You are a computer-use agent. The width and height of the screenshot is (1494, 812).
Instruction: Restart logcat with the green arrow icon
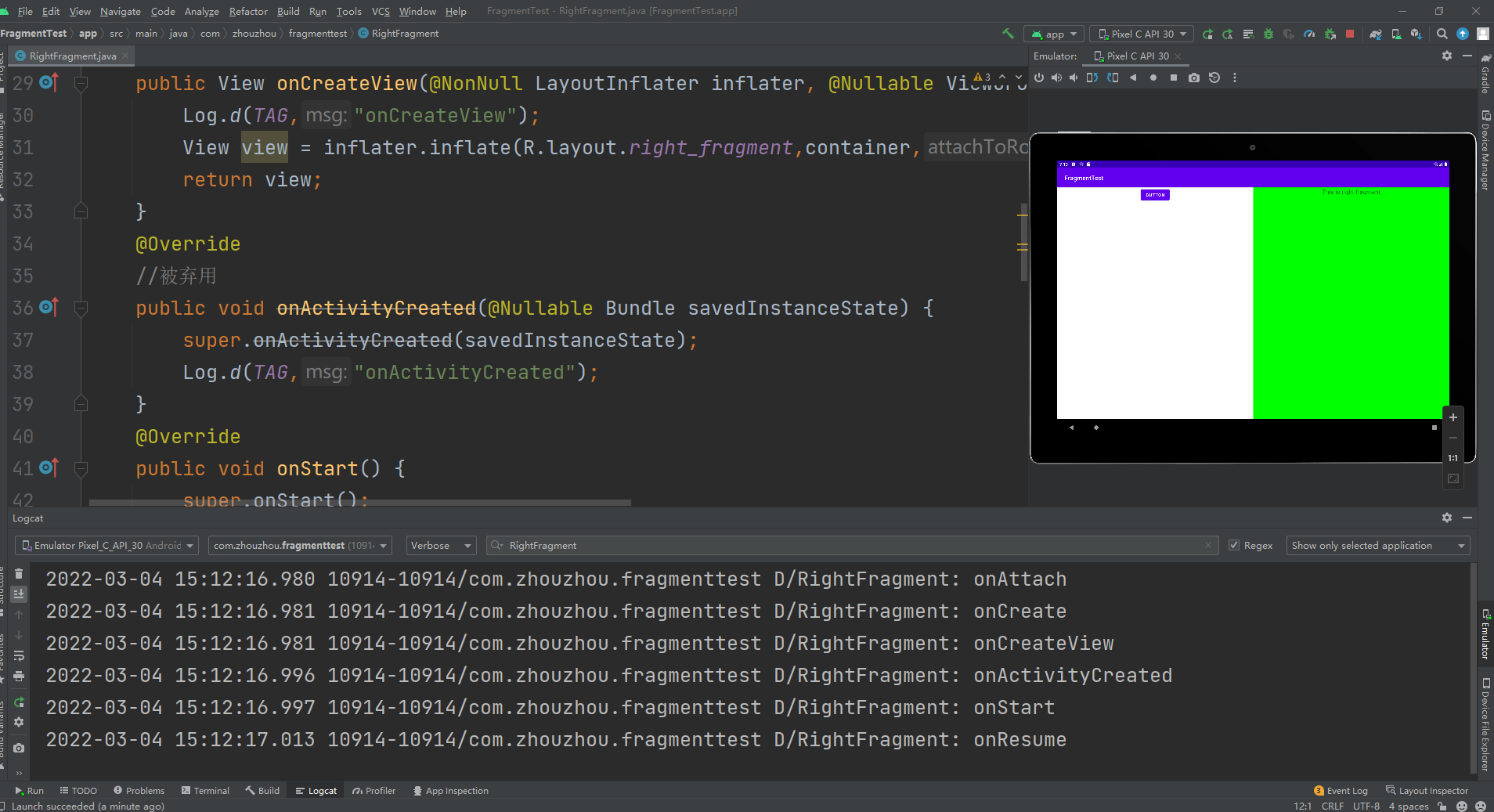point(19,702)
